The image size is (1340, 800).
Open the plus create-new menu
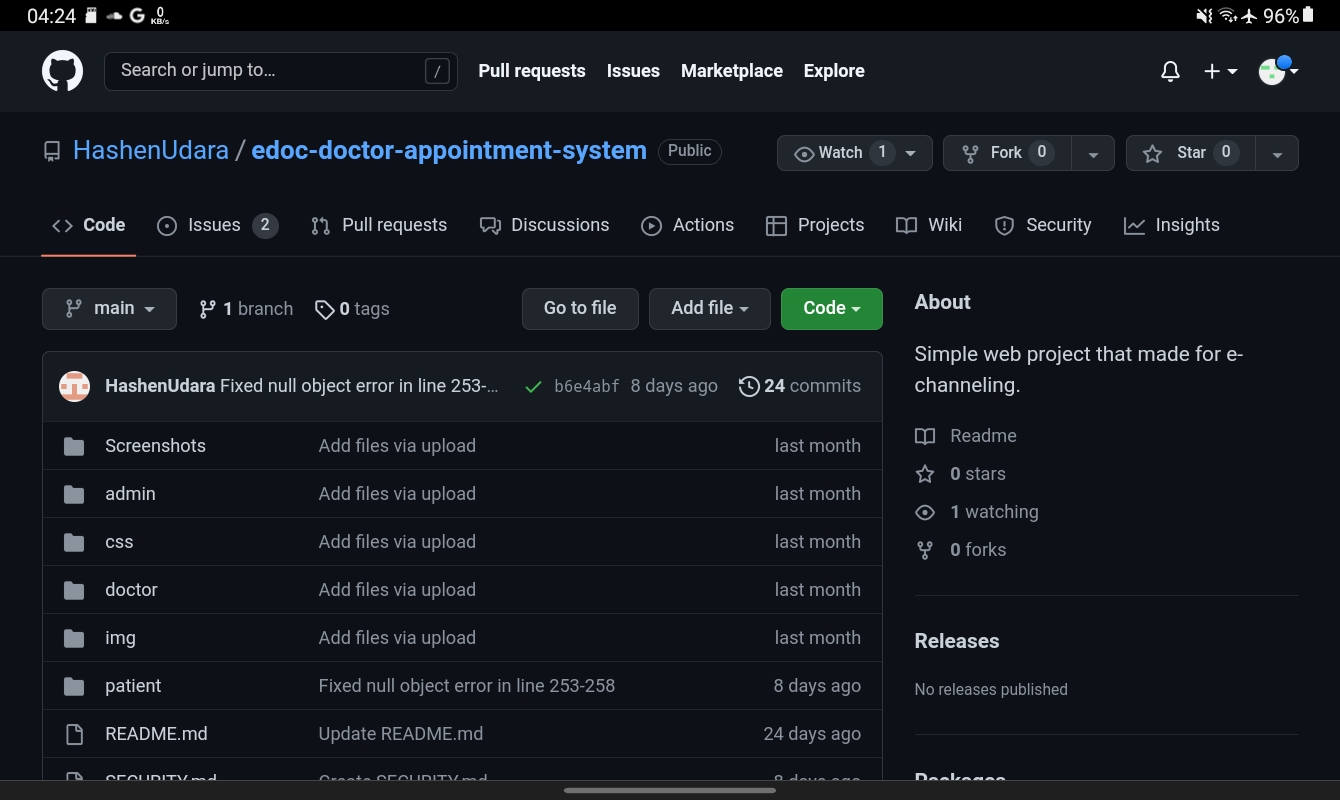tap(1220, 71)
